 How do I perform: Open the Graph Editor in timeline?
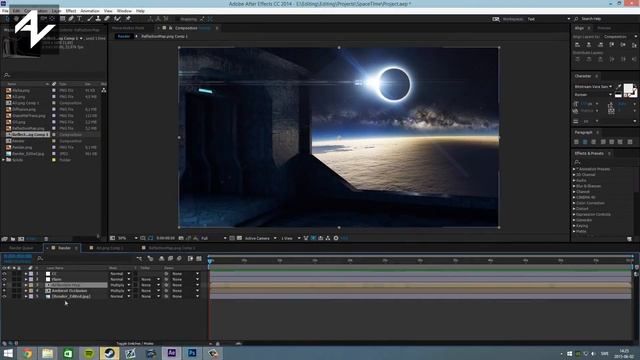pyautogui.click(x=199, y=258)
